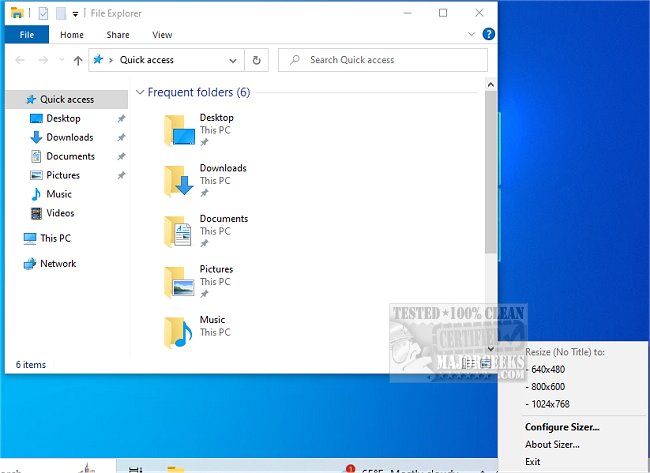Click the pin icon beside sidebar Pictures

121,175
